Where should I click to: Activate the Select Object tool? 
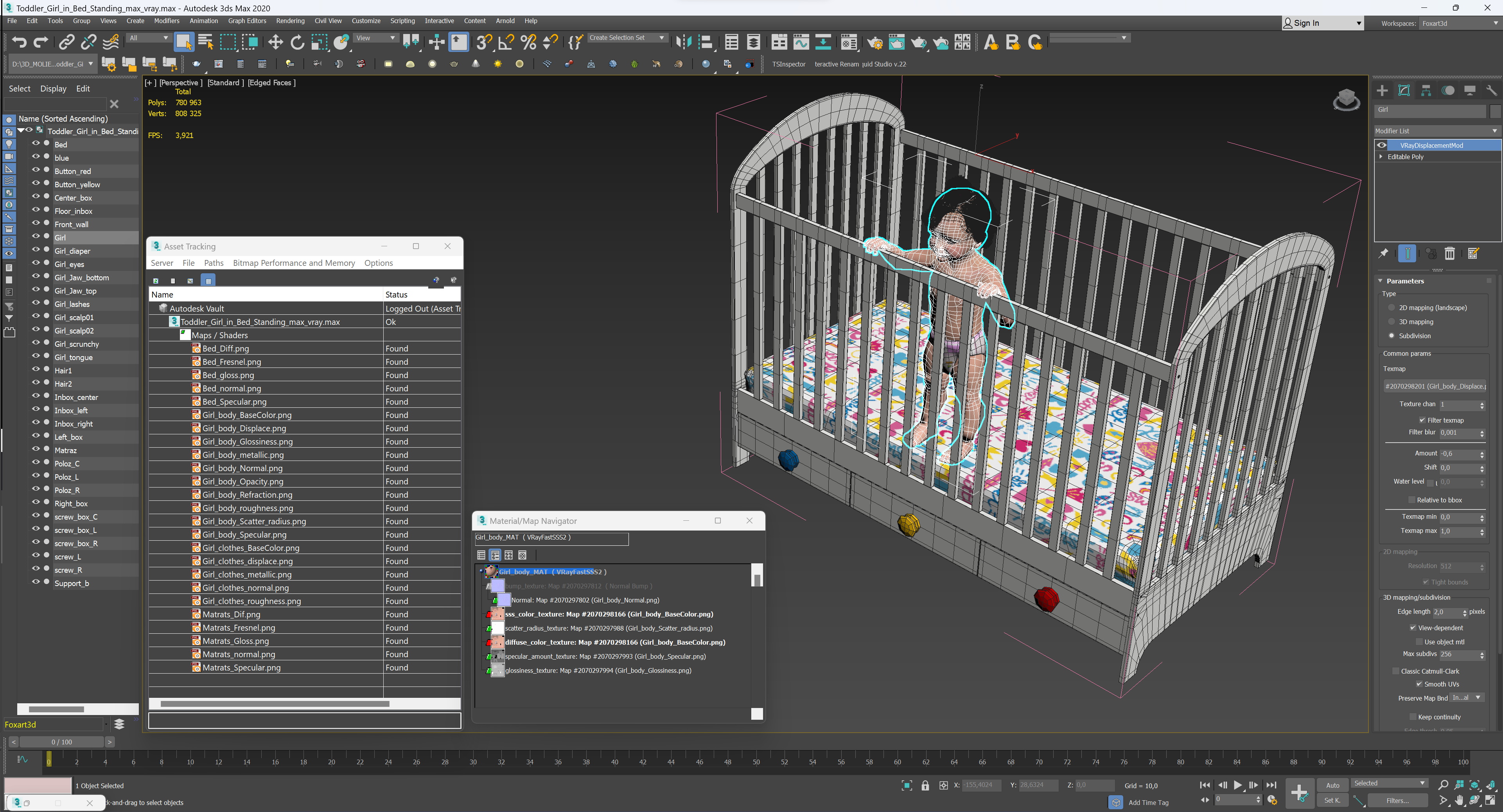point(184,42)
